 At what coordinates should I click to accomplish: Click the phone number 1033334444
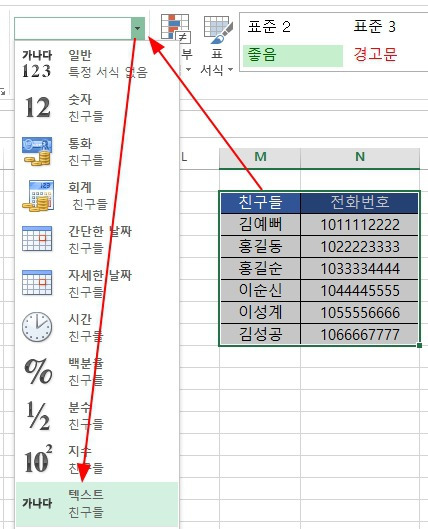pos(360,269)
